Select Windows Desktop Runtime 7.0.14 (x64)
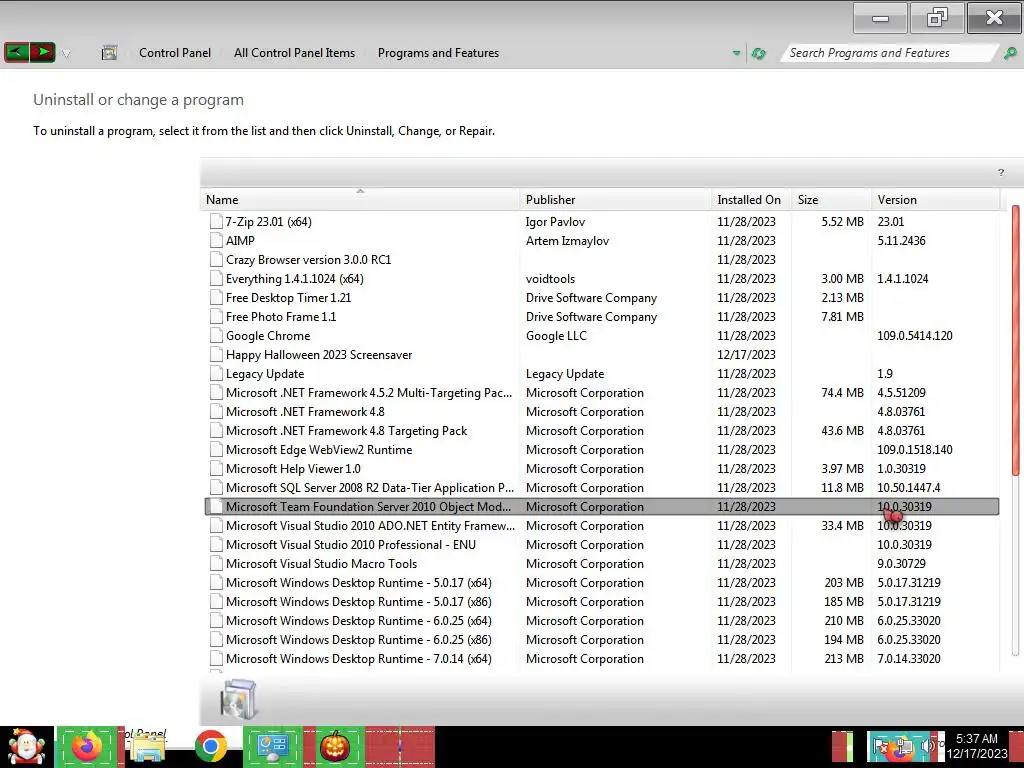The height and width of the screenshot is (768, 1024). click(601, 658)
